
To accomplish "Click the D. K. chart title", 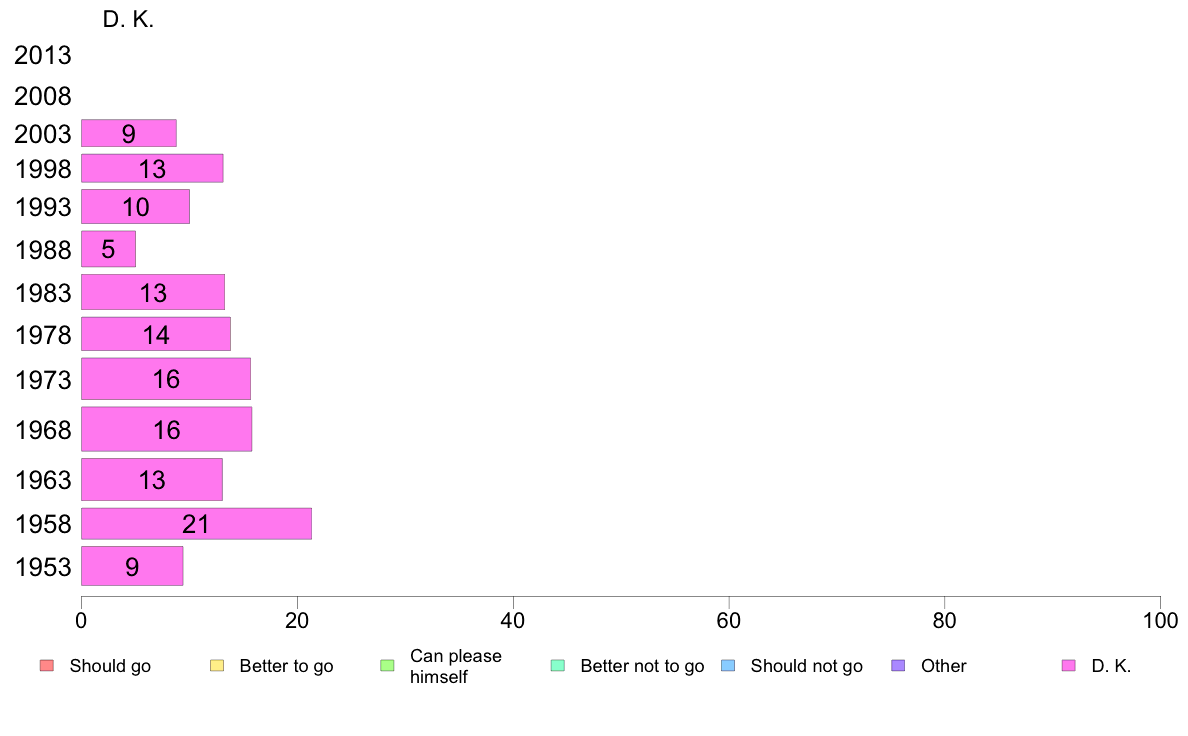I will click(128, 20).
